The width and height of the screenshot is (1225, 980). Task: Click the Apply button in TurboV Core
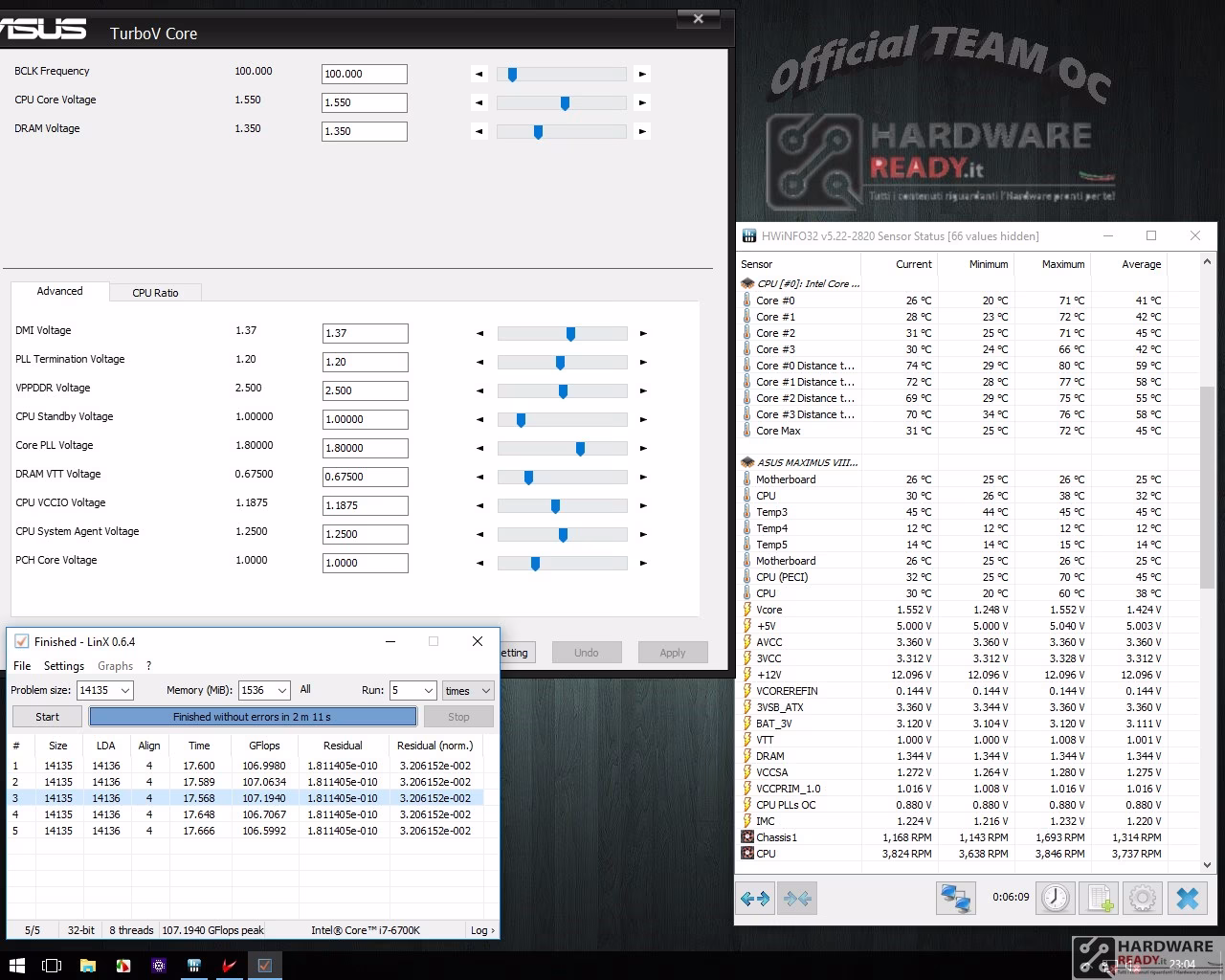[x=673, y=653]
